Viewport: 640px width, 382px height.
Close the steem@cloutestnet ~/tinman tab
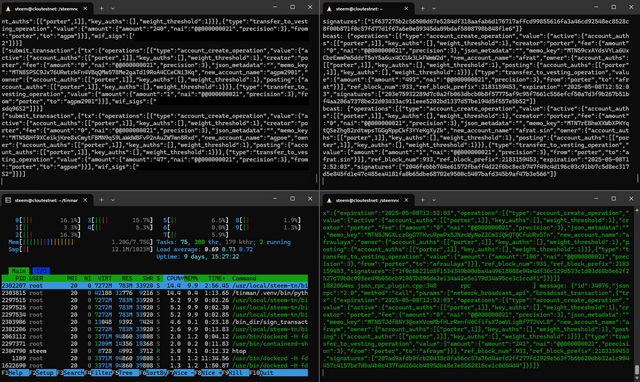tap(85, 200)
